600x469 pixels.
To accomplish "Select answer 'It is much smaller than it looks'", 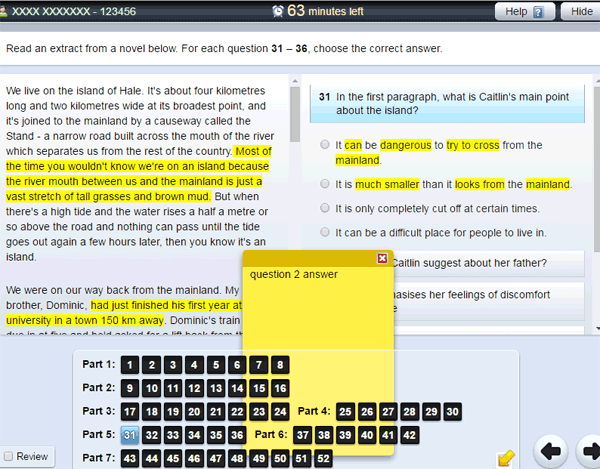I will click(x=325, y=184).
